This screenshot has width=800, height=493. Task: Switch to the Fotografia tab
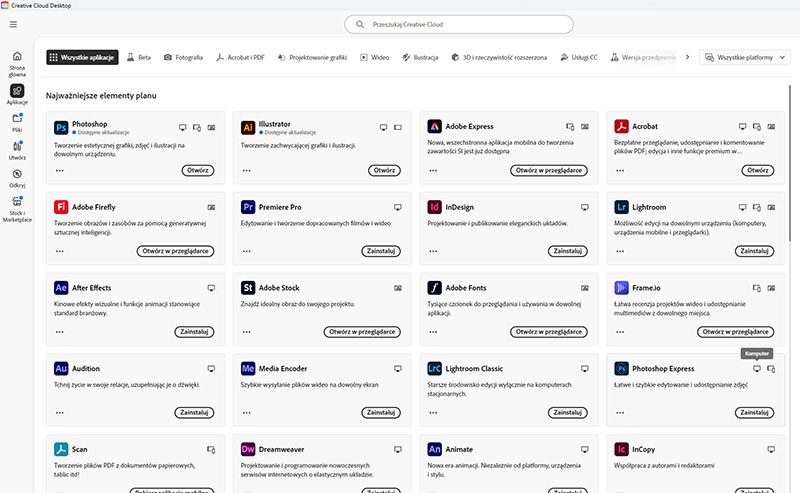[183, 57]
